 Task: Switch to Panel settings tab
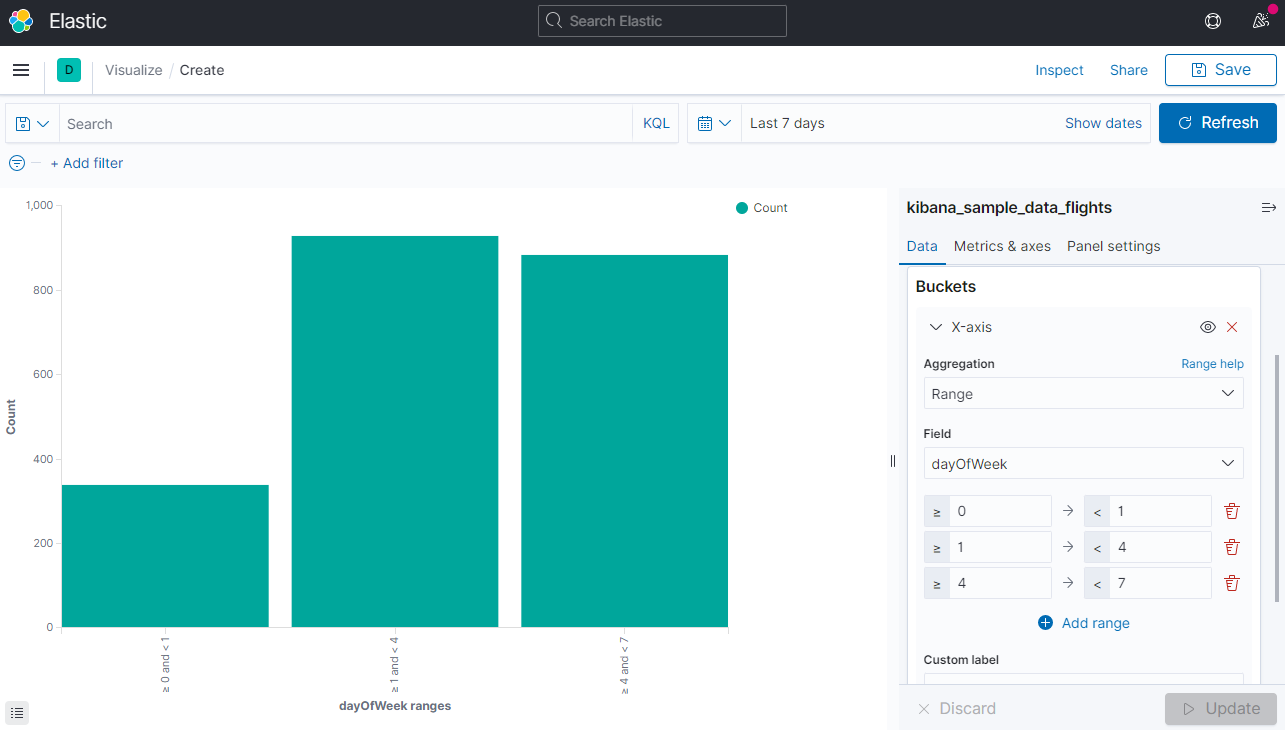[1114, 246]
